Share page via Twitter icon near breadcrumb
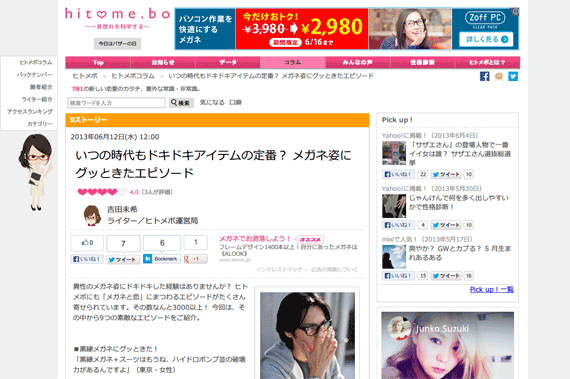Viewport: 570px width, 379px height. click(513, 76)
